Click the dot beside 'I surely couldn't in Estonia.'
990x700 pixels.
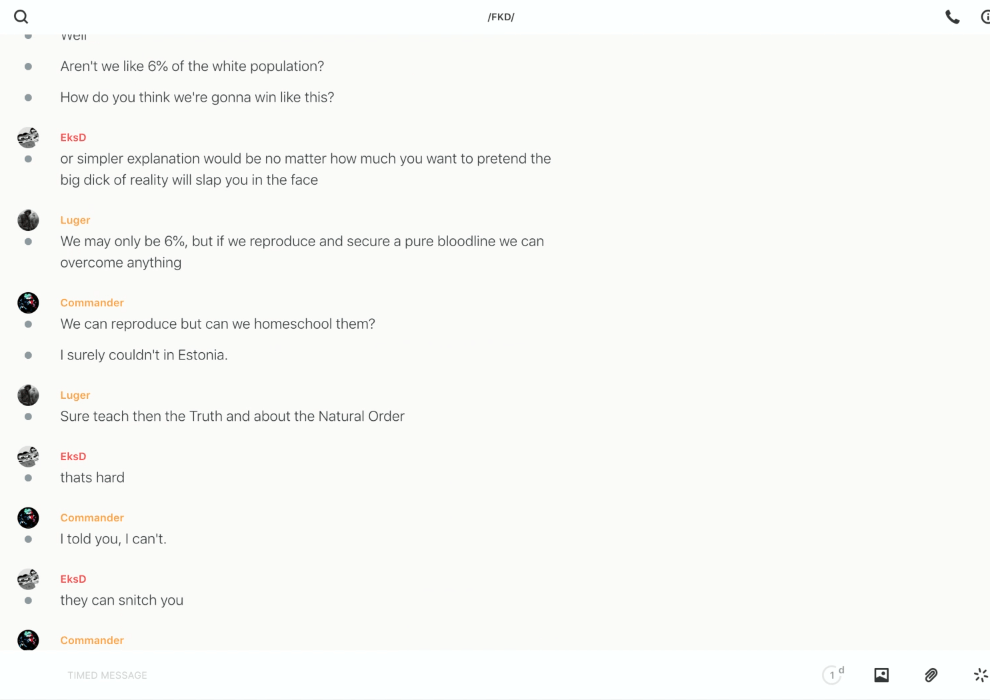tap(28, 355)
